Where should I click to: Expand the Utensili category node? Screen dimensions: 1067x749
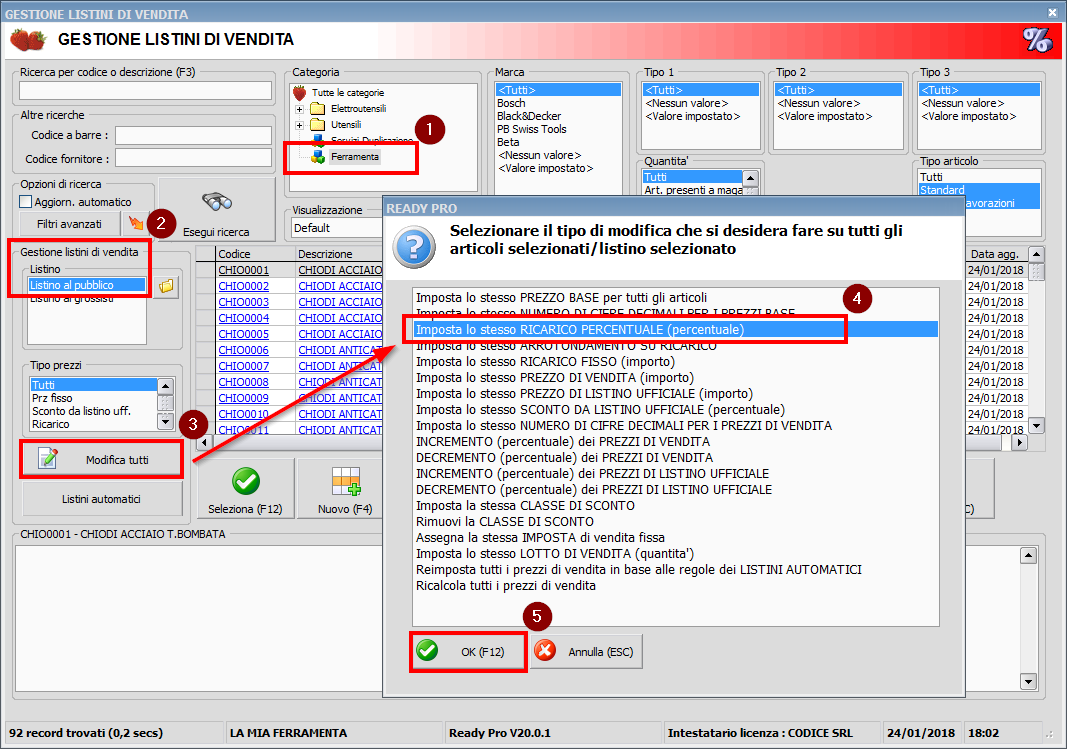coord(298,124)
